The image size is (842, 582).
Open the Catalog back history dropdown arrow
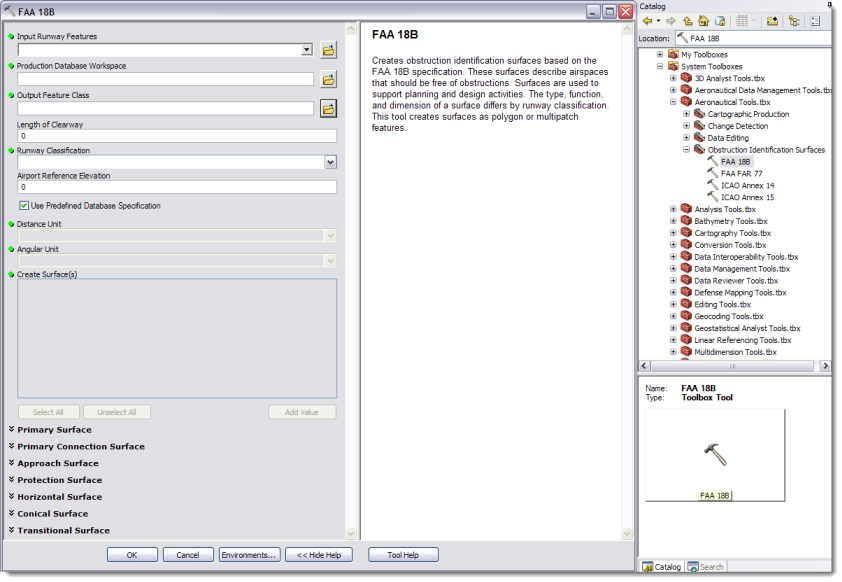(x=658, y=21)
